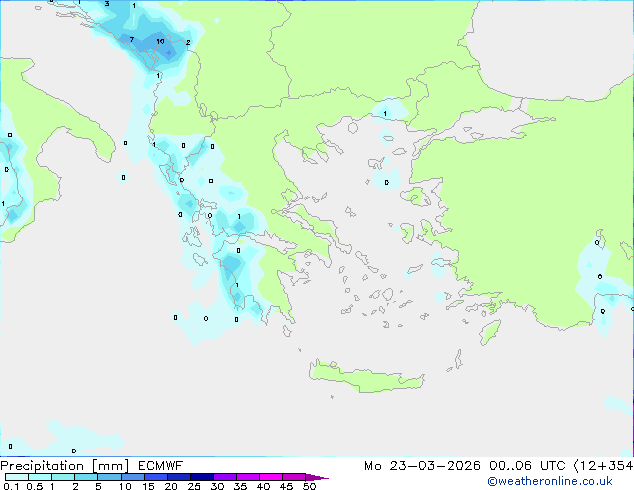Pick the 2–5 mm legend color swatch
This screenshot has height=490, width=634.
86,477
